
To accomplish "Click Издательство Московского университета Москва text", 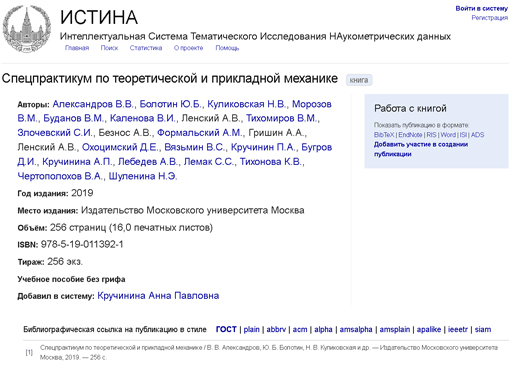I will tap(193, 210).
